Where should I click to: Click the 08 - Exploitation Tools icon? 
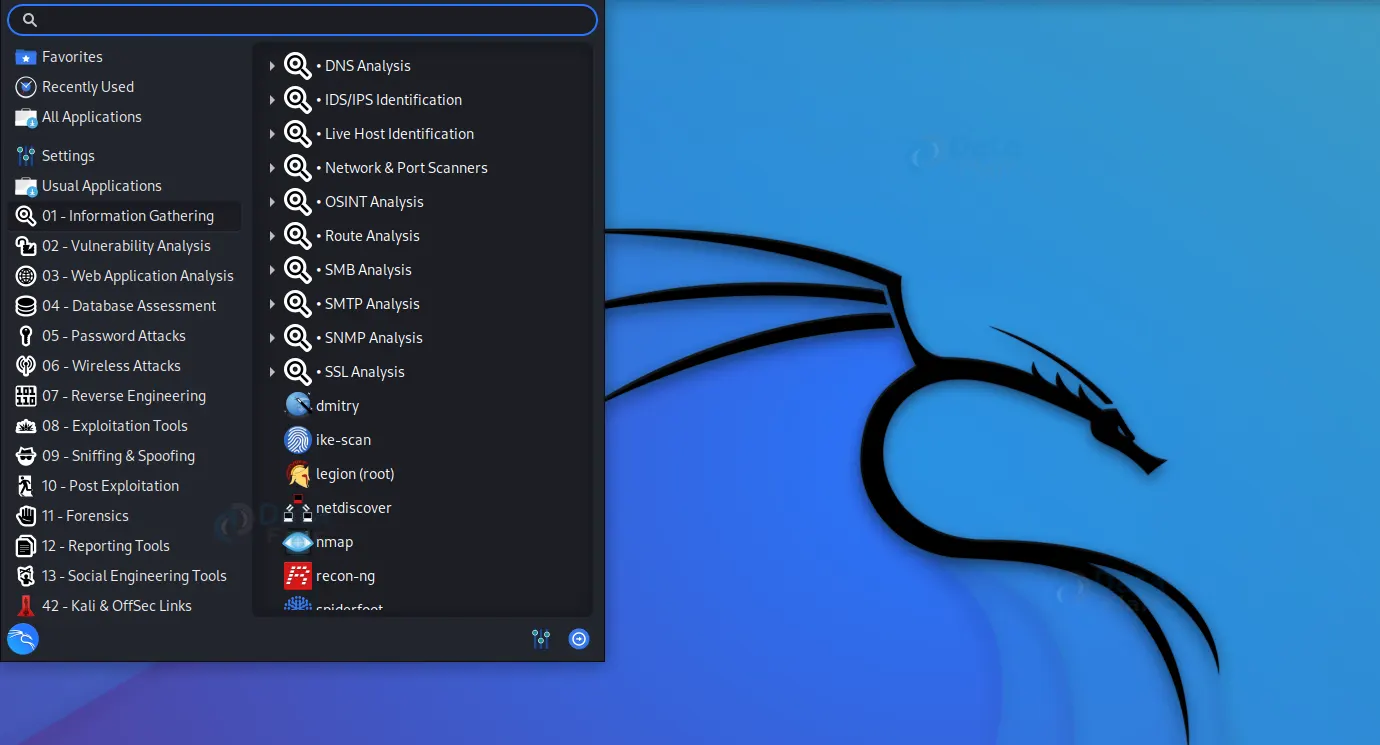tap(26, 426)
